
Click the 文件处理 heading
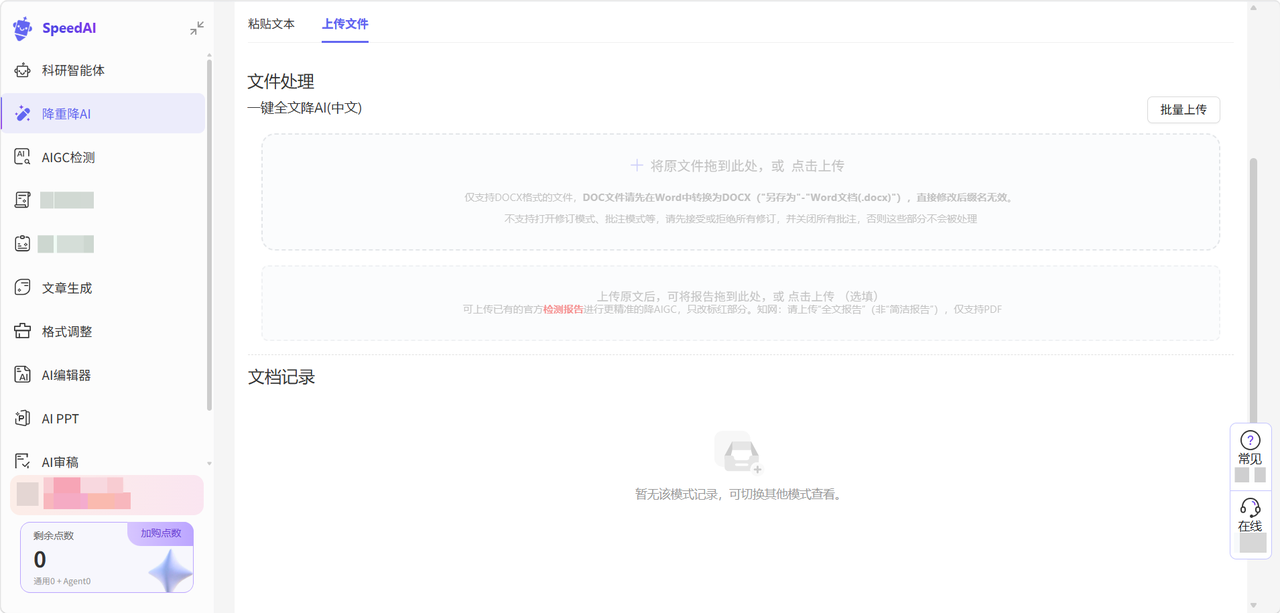pyautogui.click(x=281, y=81)
